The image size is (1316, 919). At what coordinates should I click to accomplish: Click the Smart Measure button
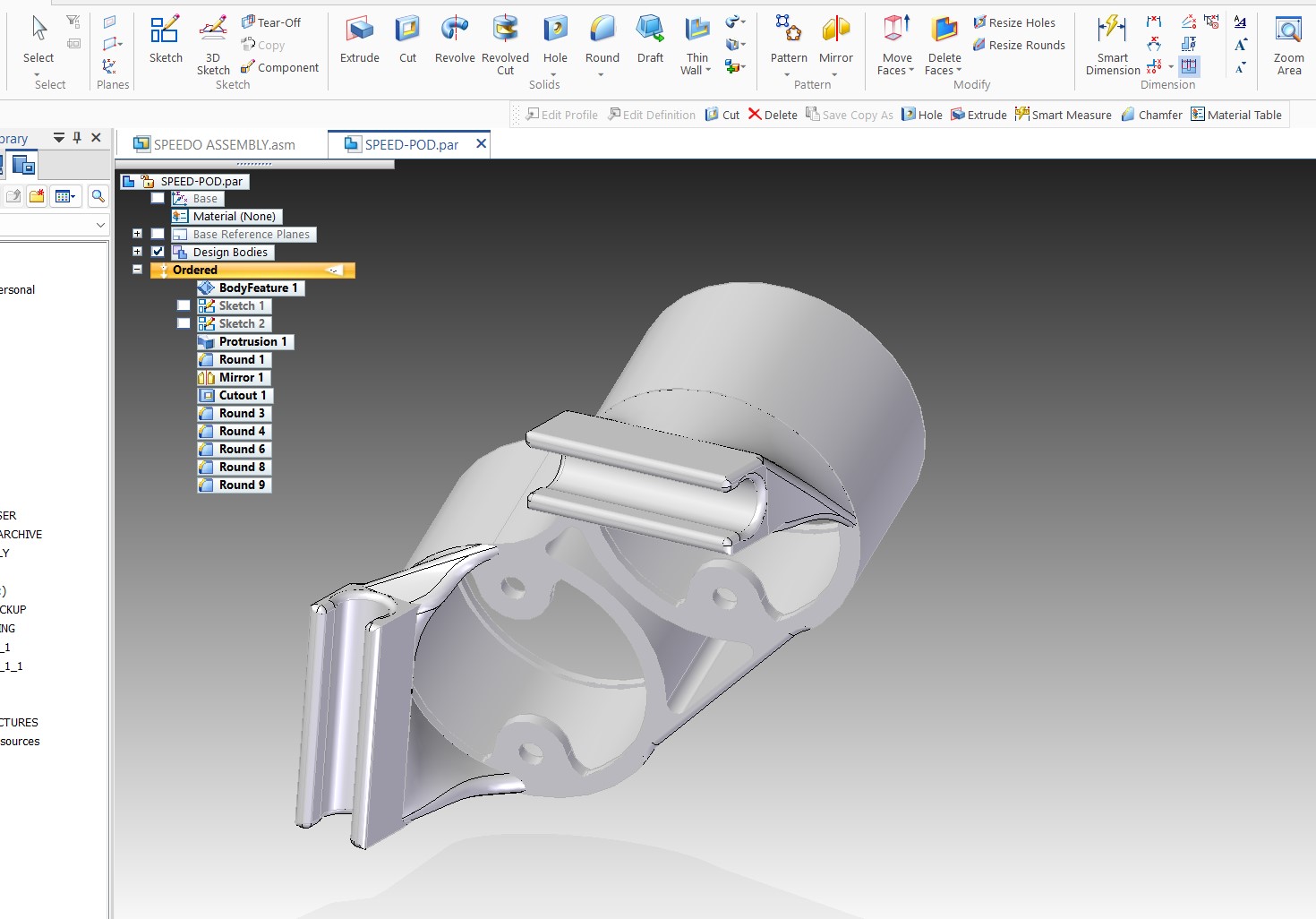tap(1063, 115)
